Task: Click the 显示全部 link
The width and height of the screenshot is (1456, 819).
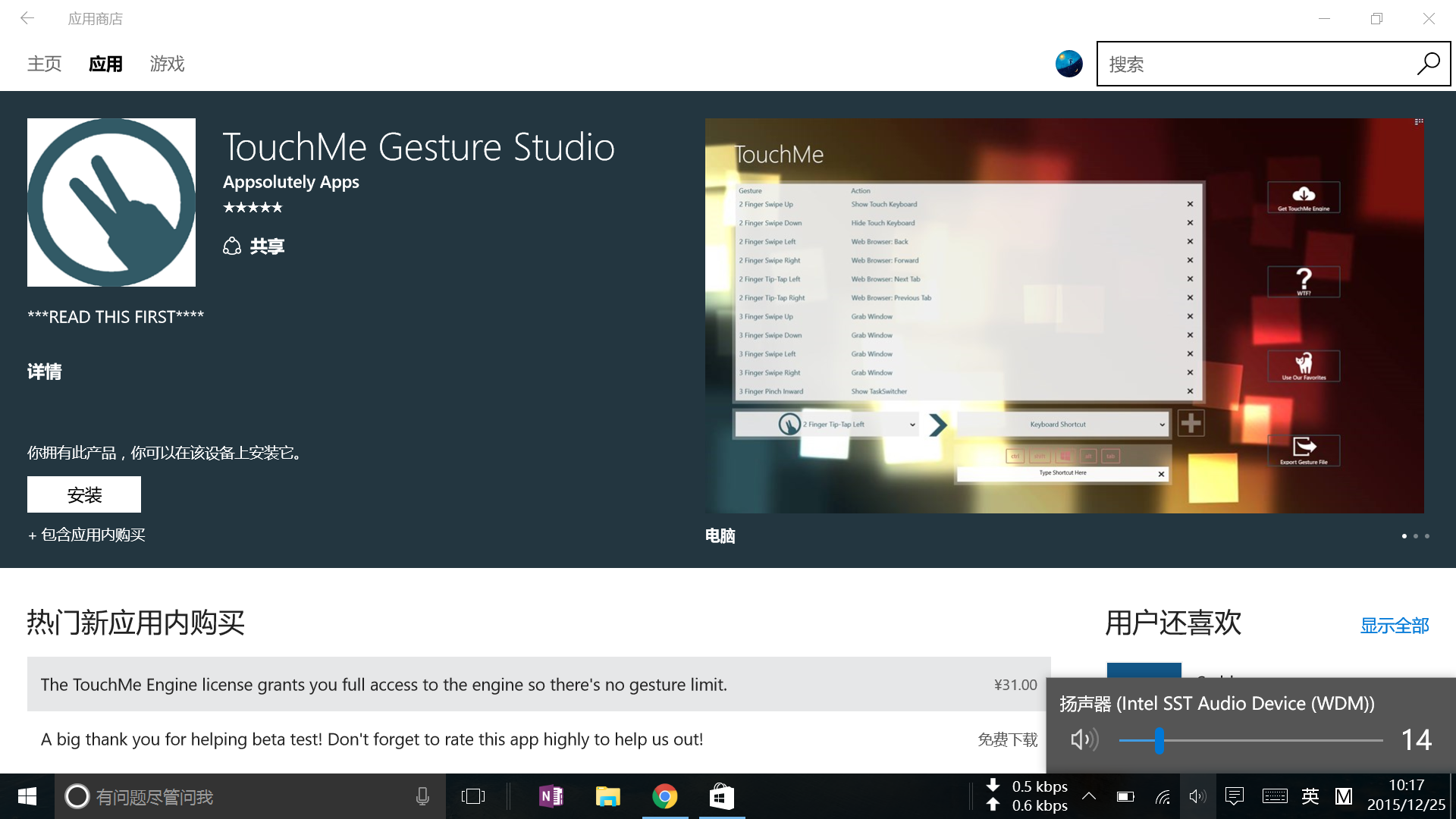Action: 1394,626
